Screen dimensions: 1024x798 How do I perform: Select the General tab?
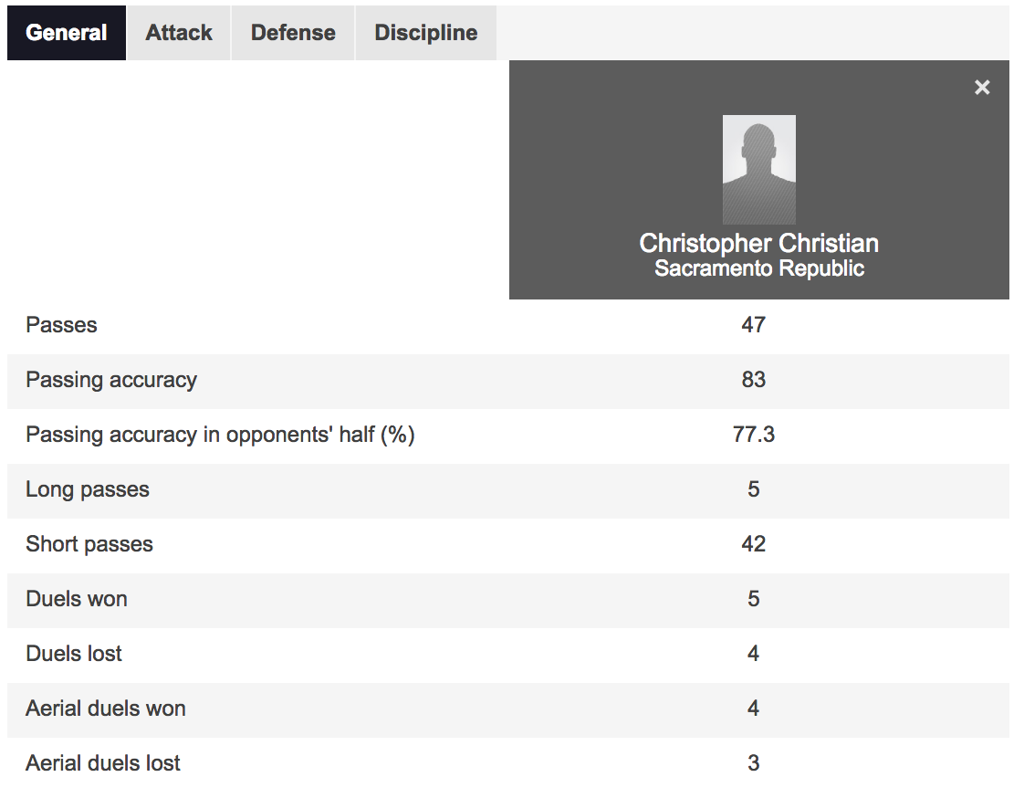(x=67, y=33)
